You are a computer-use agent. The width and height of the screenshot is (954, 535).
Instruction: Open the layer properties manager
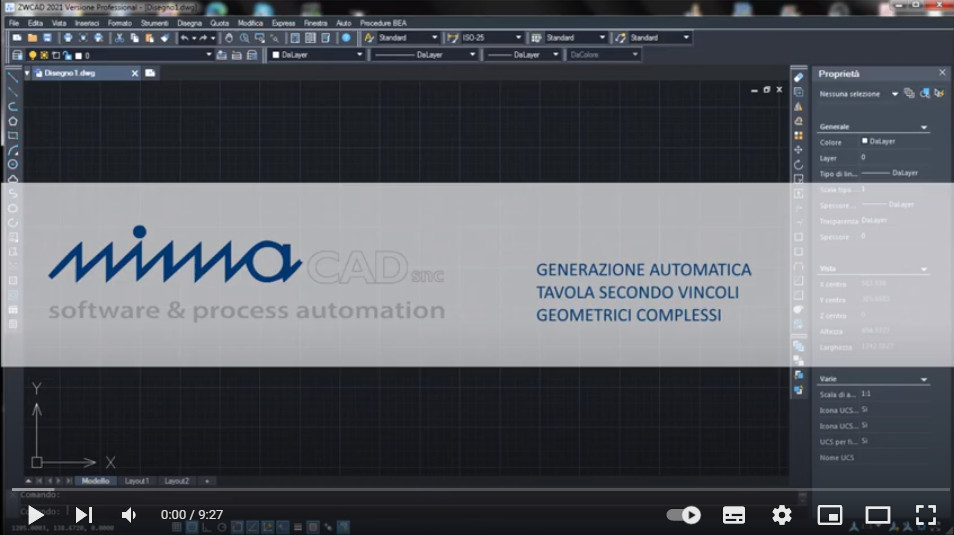(x=17, y=55)
